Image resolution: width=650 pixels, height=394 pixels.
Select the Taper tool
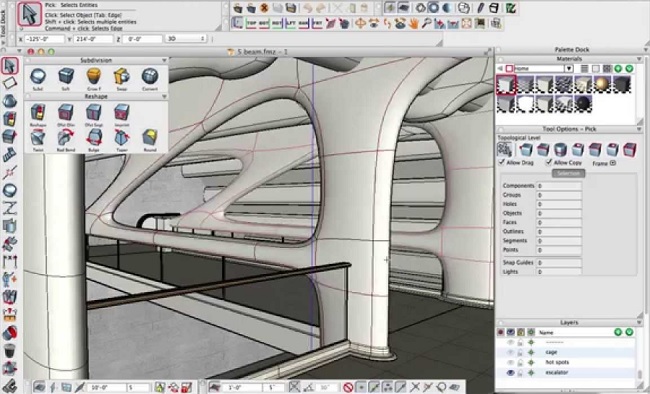point(121,137)
